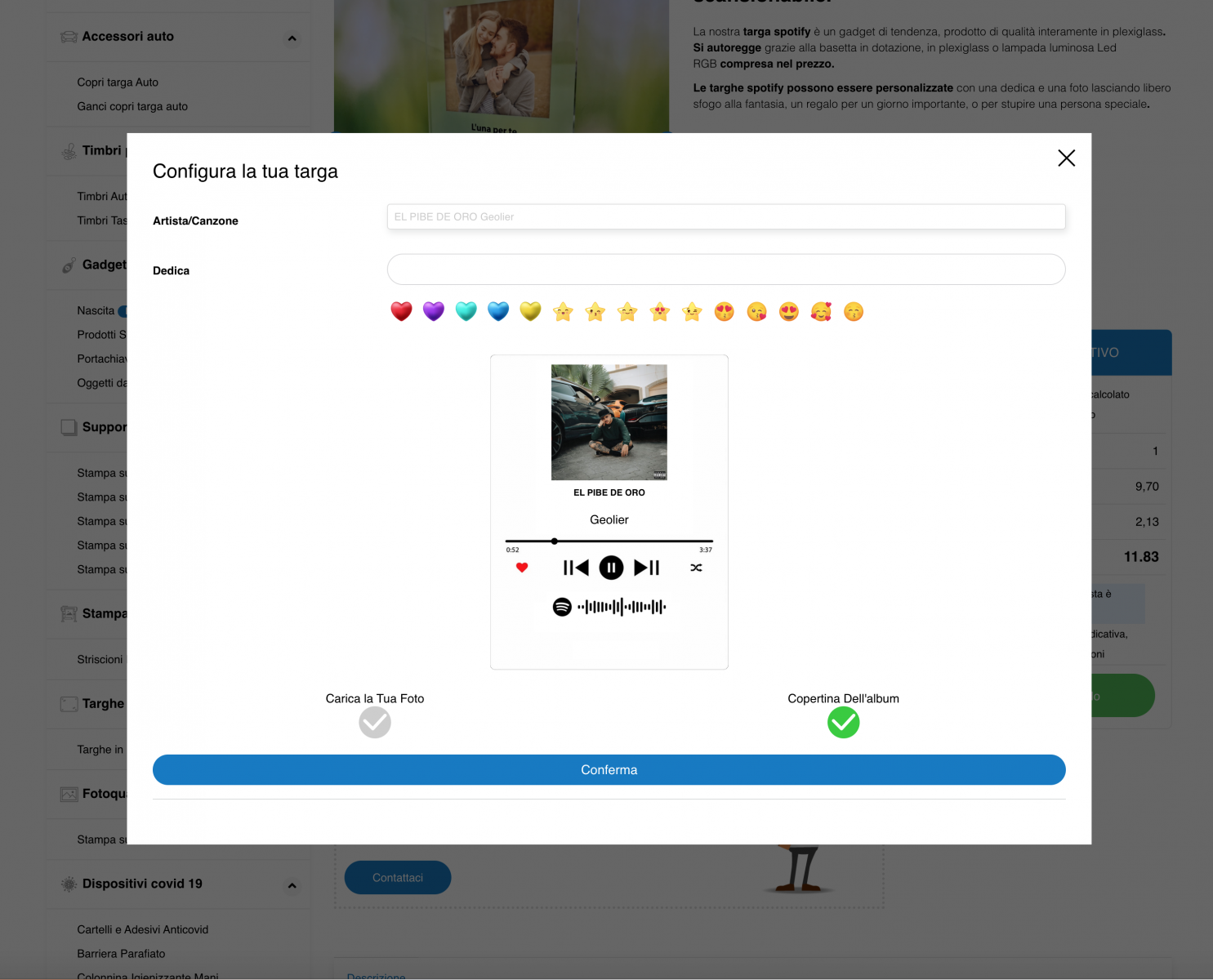Insert the yellow heart emoji

tap(531, 311)
